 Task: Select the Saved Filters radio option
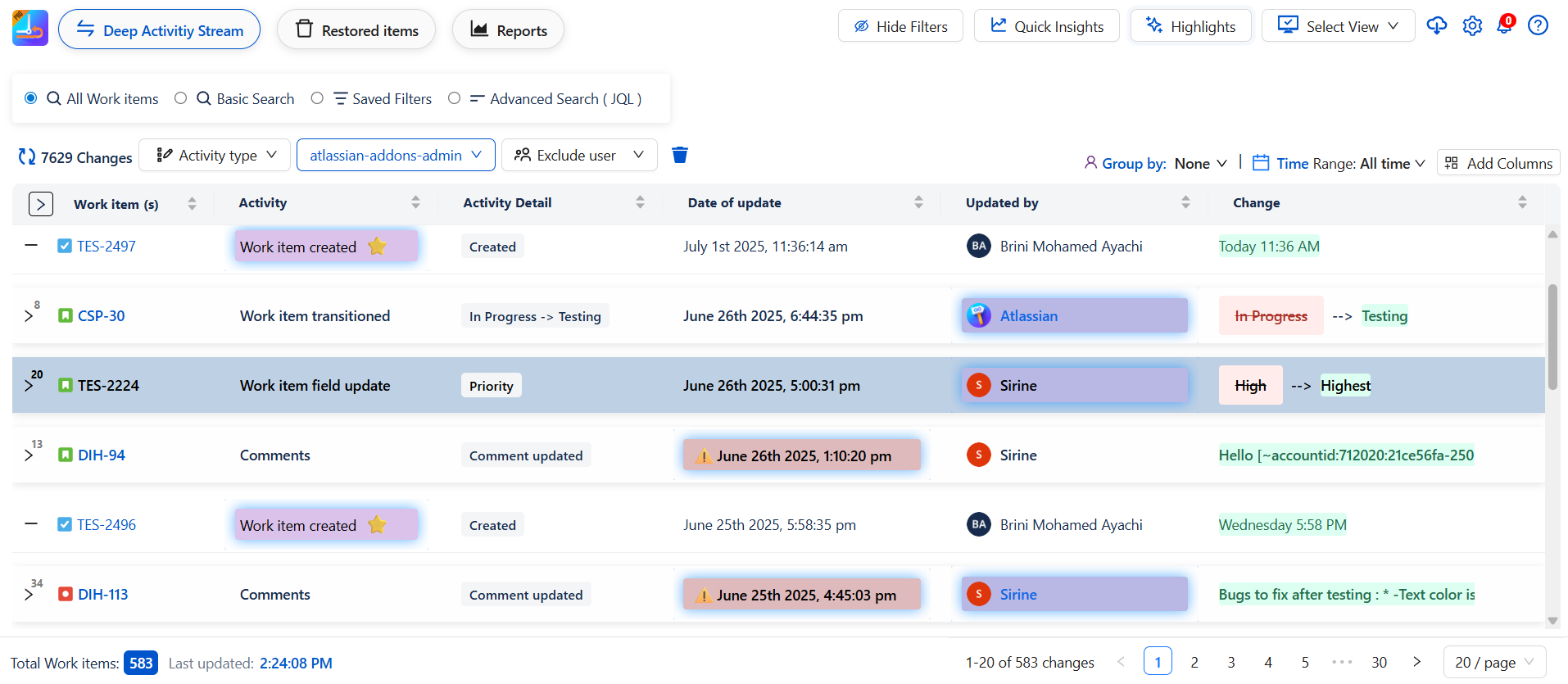tap(317, 98)
